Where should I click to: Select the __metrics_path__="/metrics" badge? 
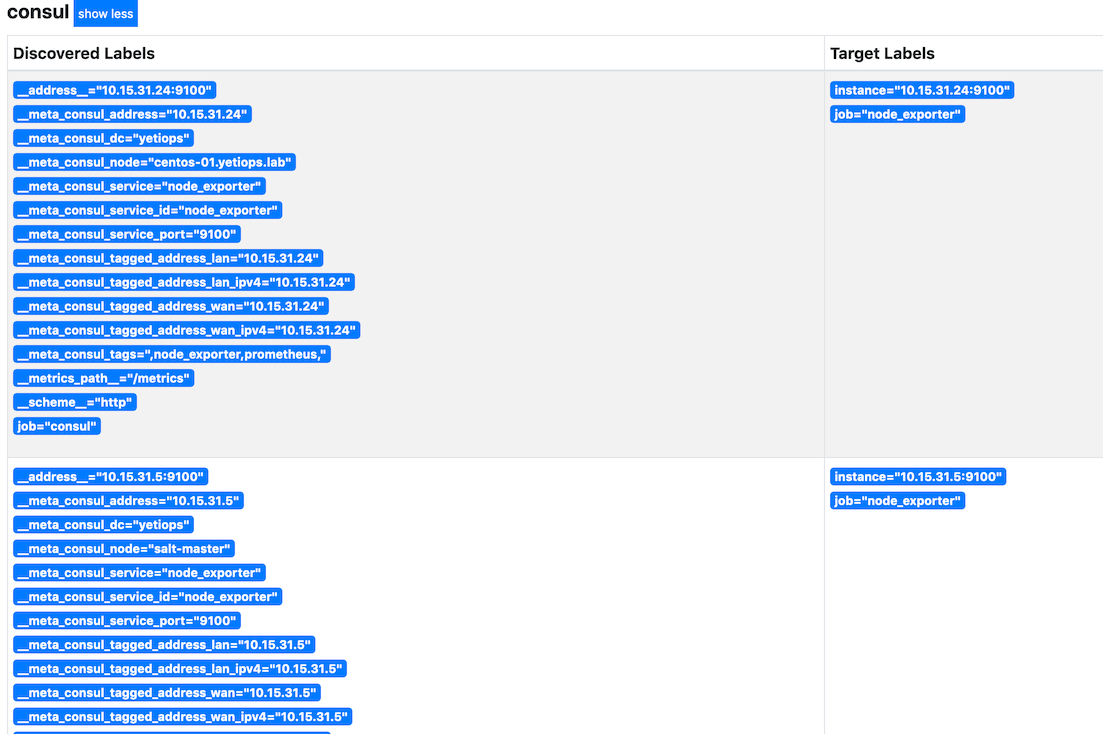pos(103,377)
